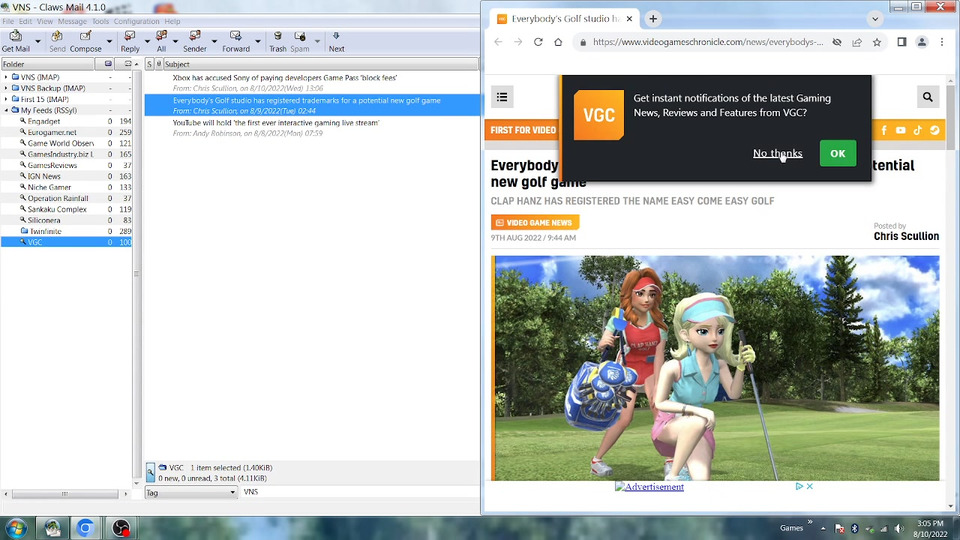The width and height of the screenshot is (960, 540).
Task: Open VGC TikTok icon
Action: [917, 130]
